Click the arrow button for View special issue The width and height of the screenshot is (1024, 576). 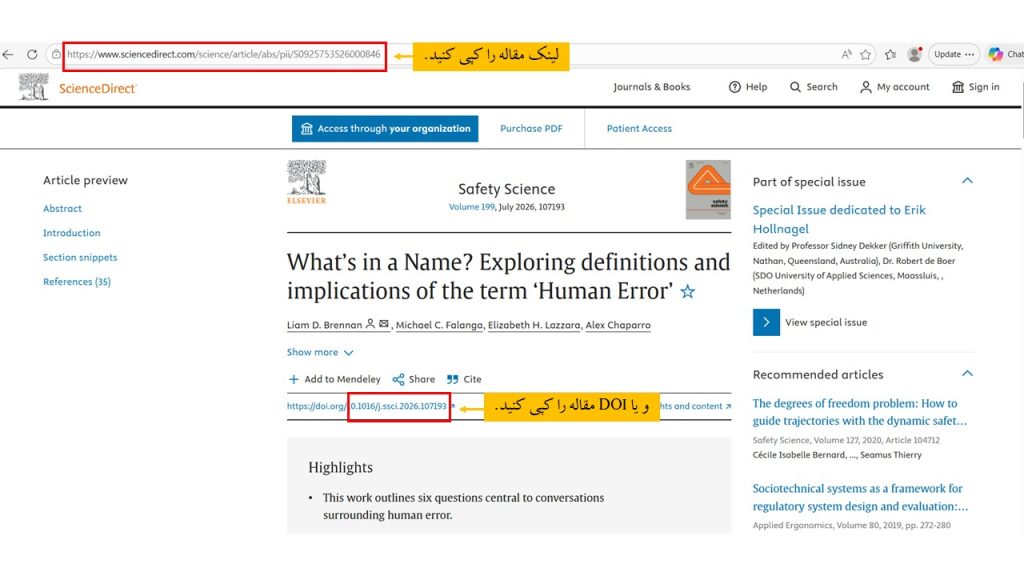[766, 322]
